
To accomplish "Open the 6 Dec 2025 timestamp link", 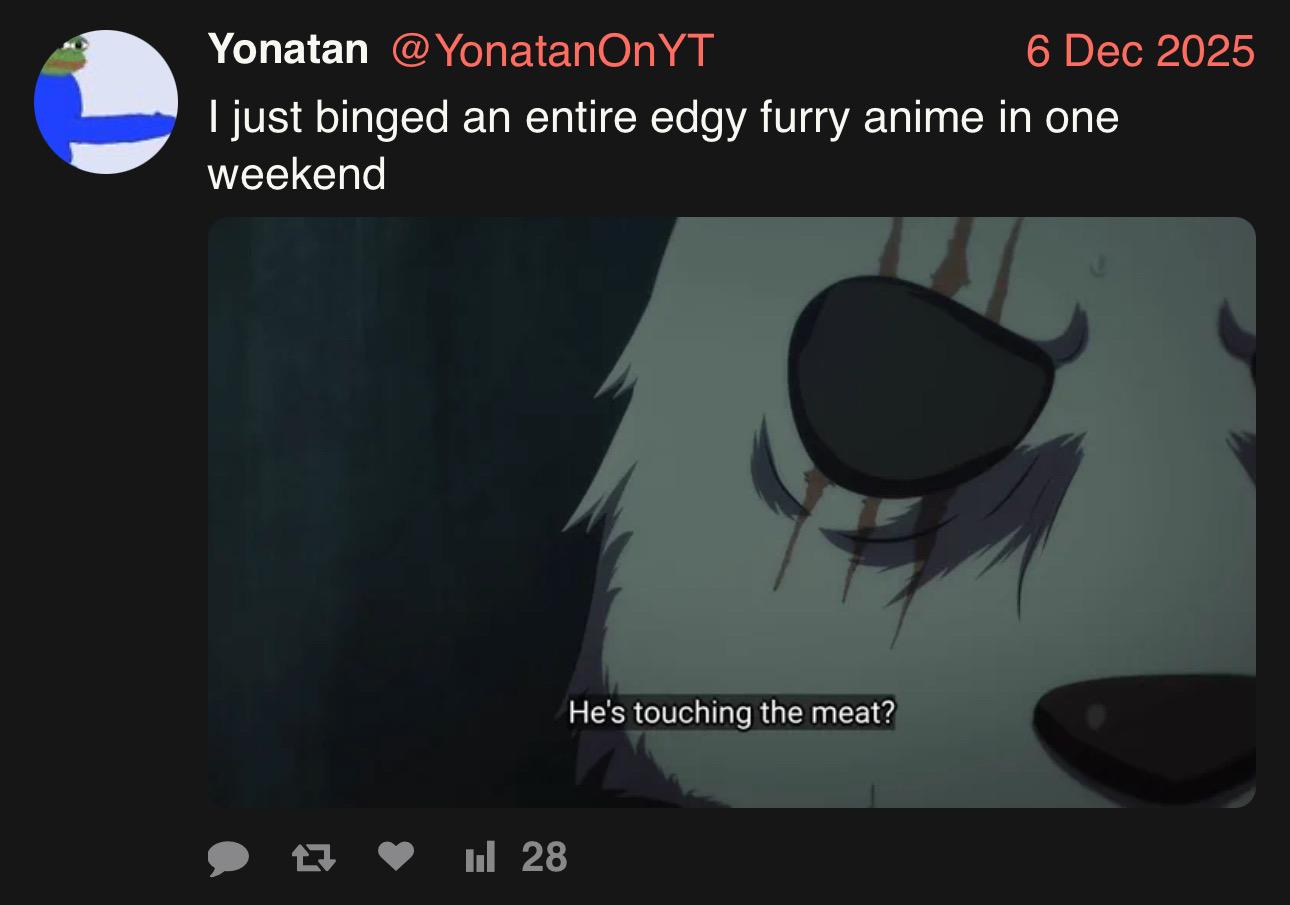I will (1140, 50).
